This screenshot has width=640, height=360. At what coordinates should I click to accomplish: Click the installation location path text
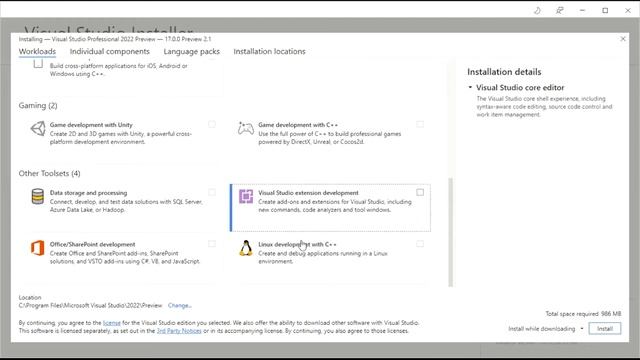click(90, 305)
